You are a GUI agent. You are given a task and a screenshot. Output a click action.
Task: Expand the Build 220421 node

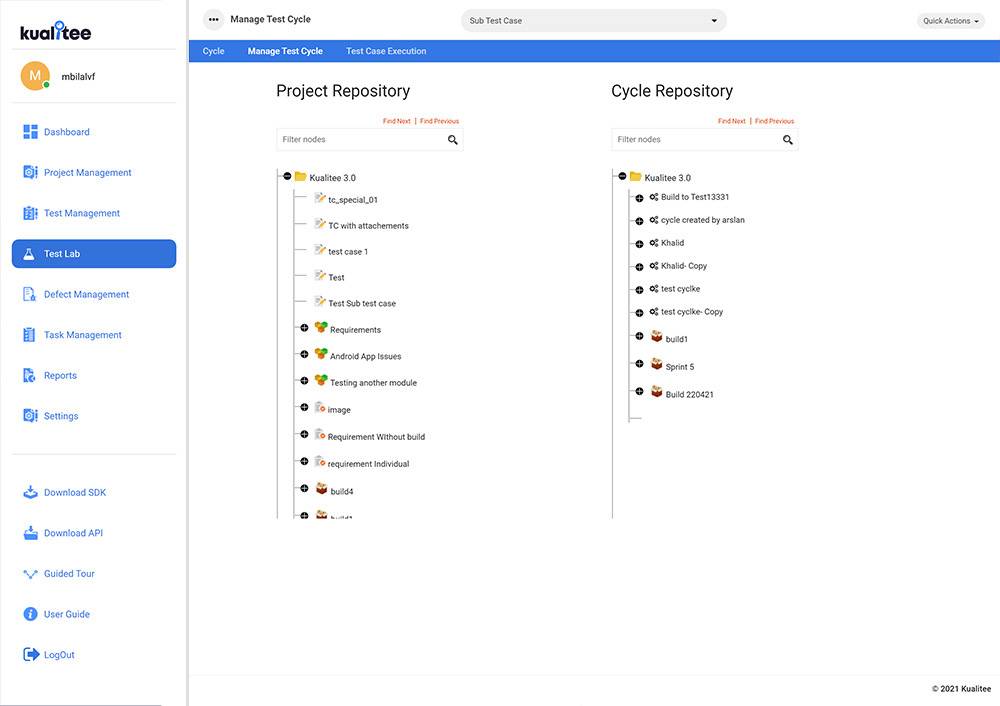point(639,392)
